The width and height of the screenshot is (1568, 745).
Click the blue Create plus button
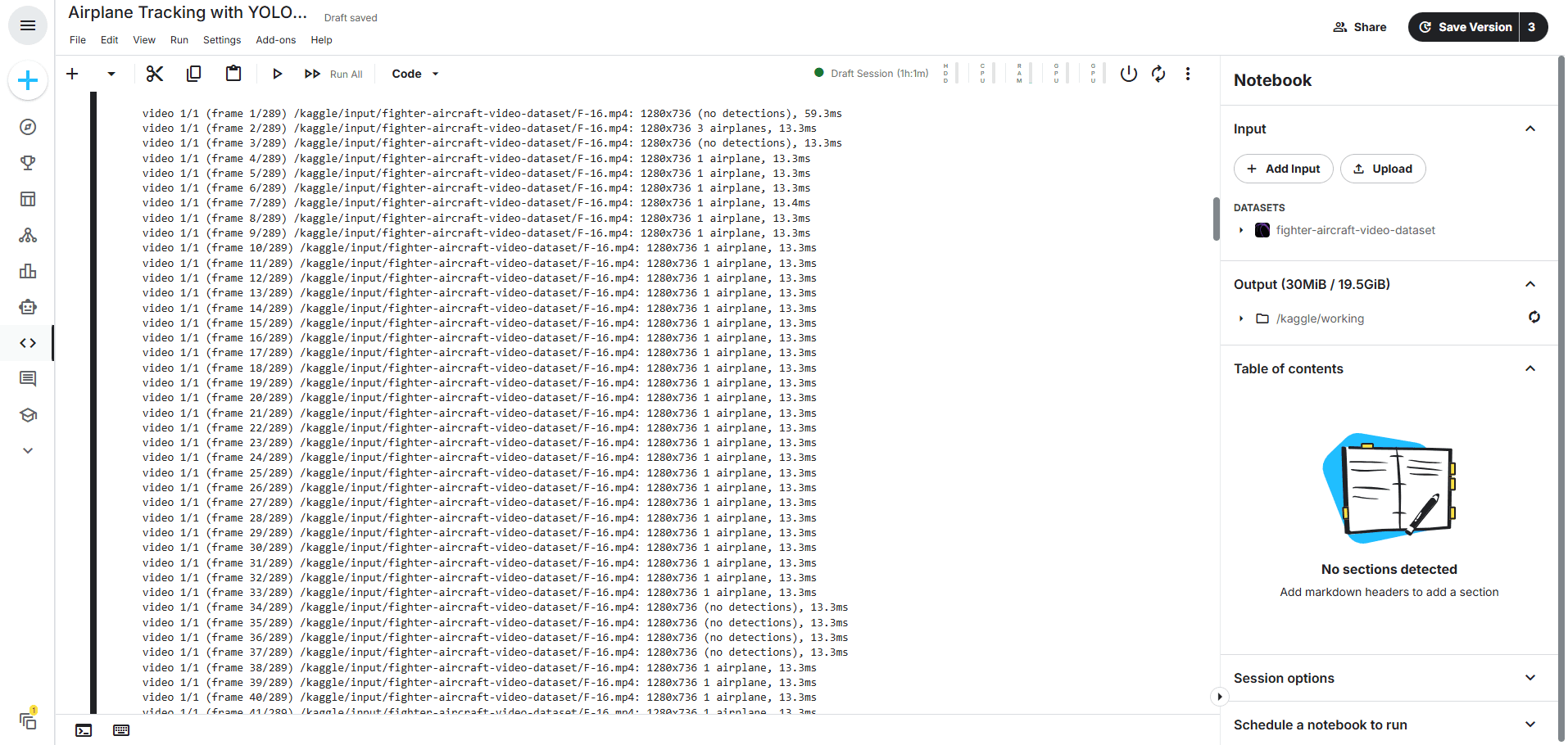(28, 80)
